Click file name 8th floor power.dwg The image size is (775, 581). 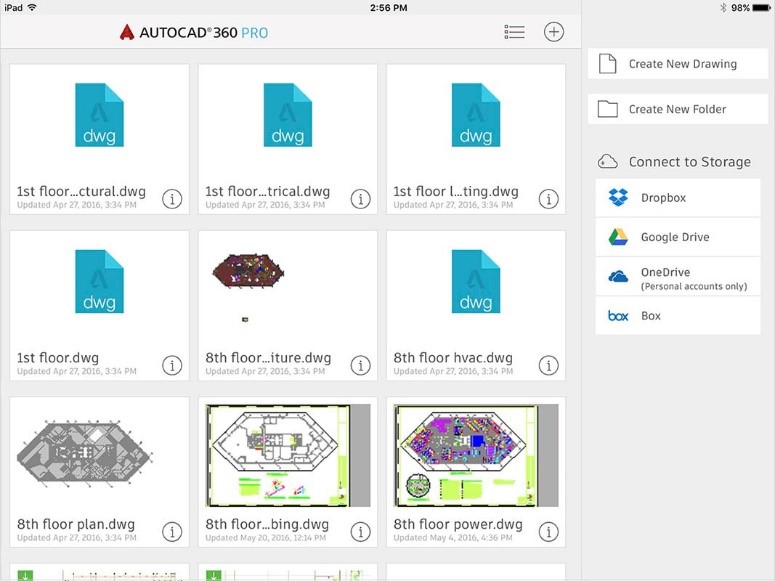pyautogui.click(x=458, y=524)
